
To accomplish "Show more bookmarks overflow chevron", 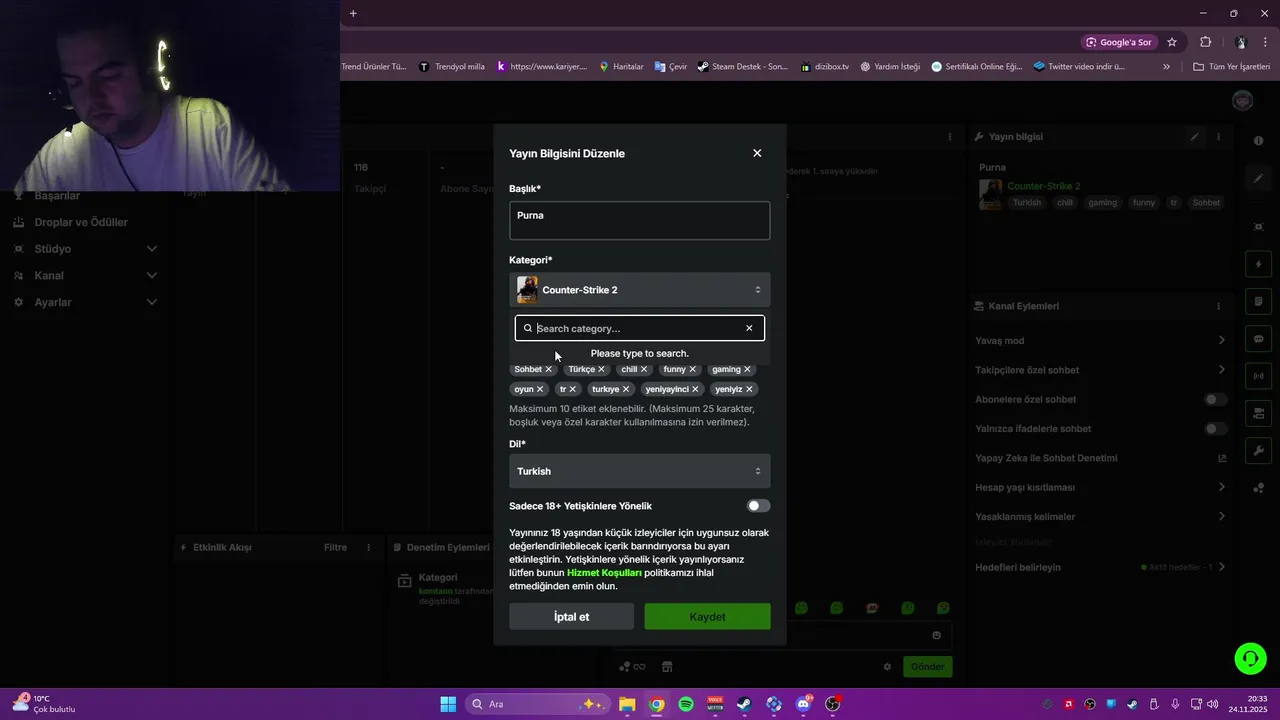I will [1166, 67].
